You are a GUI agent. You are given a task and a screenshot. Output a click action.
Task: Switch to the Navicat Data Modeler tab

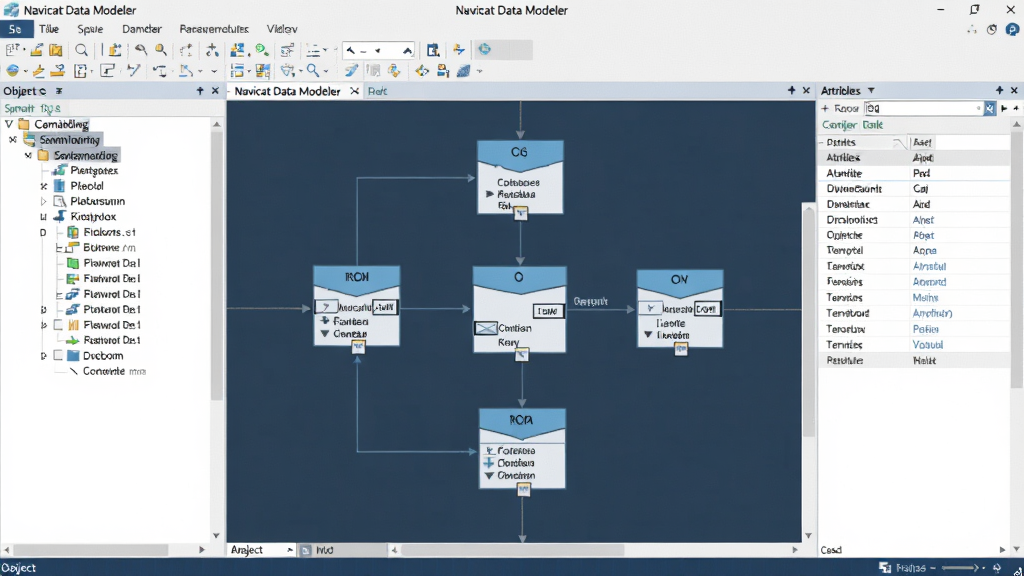click(x=287, y=91)
